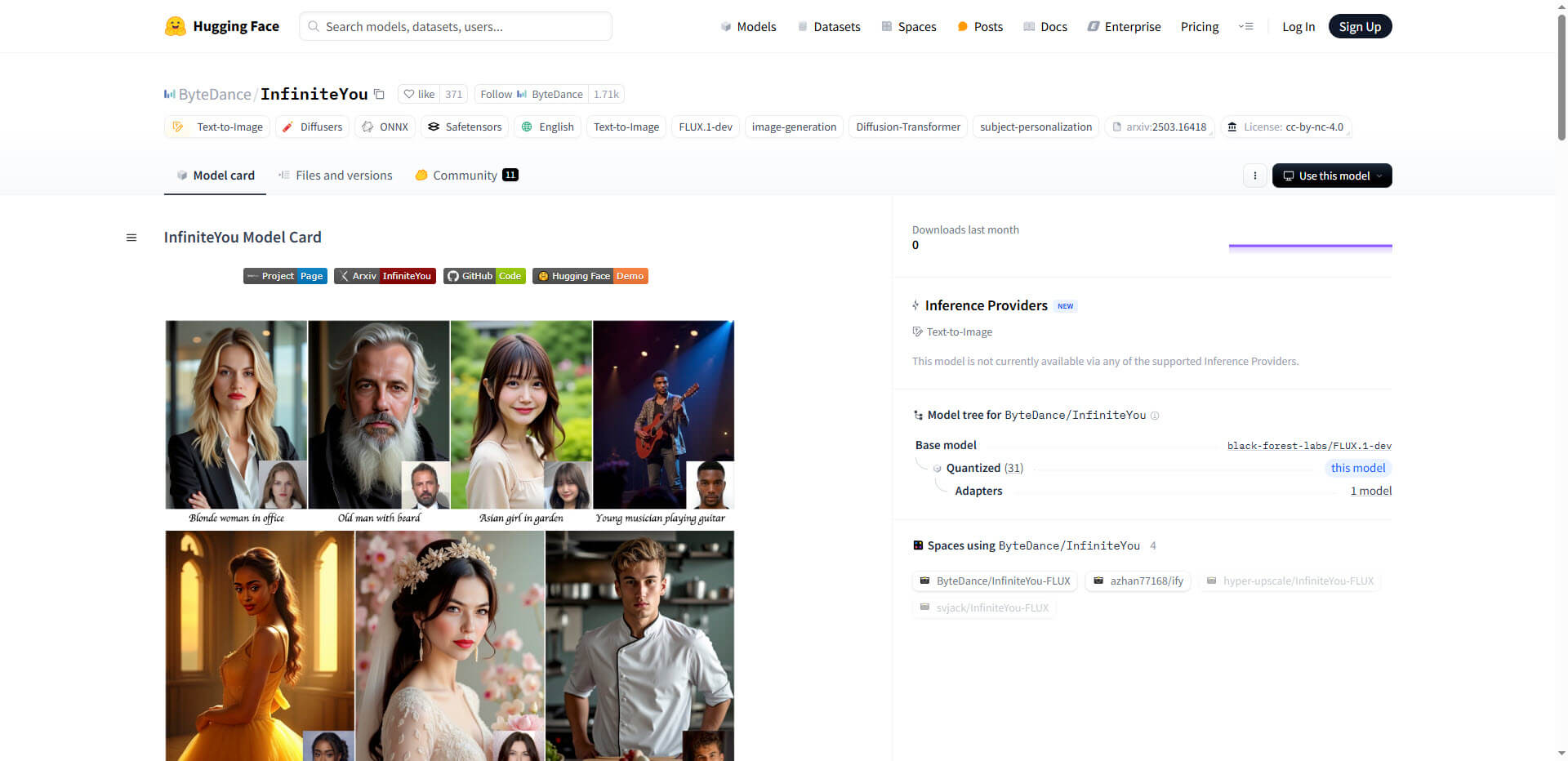Screen dimensions: 1568x761
Task: Click the NEW badge beside Inference Providers
Action: click(1065, 306)
